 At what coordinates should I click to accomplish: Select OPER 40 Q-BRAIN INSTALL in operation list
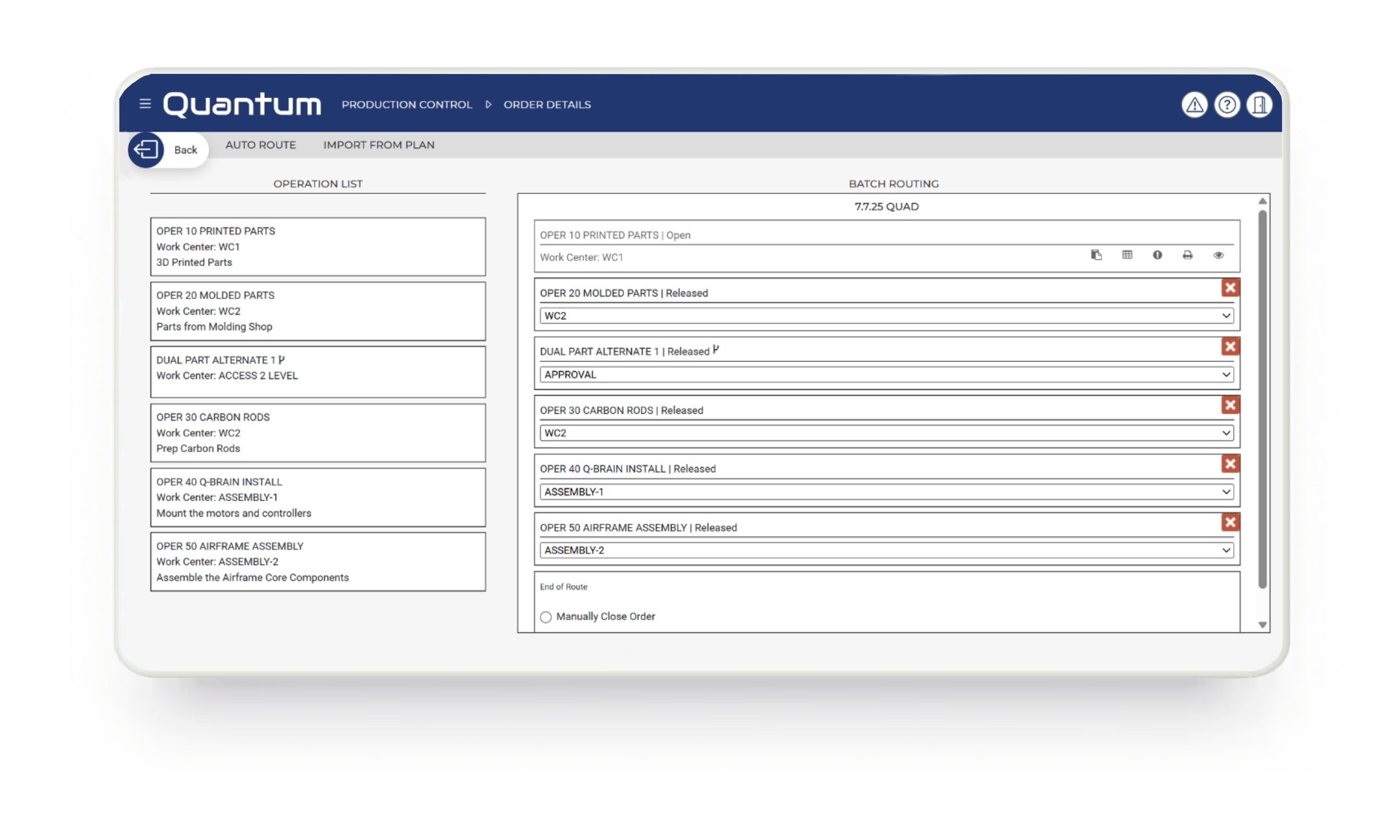[x=318, y=497]
